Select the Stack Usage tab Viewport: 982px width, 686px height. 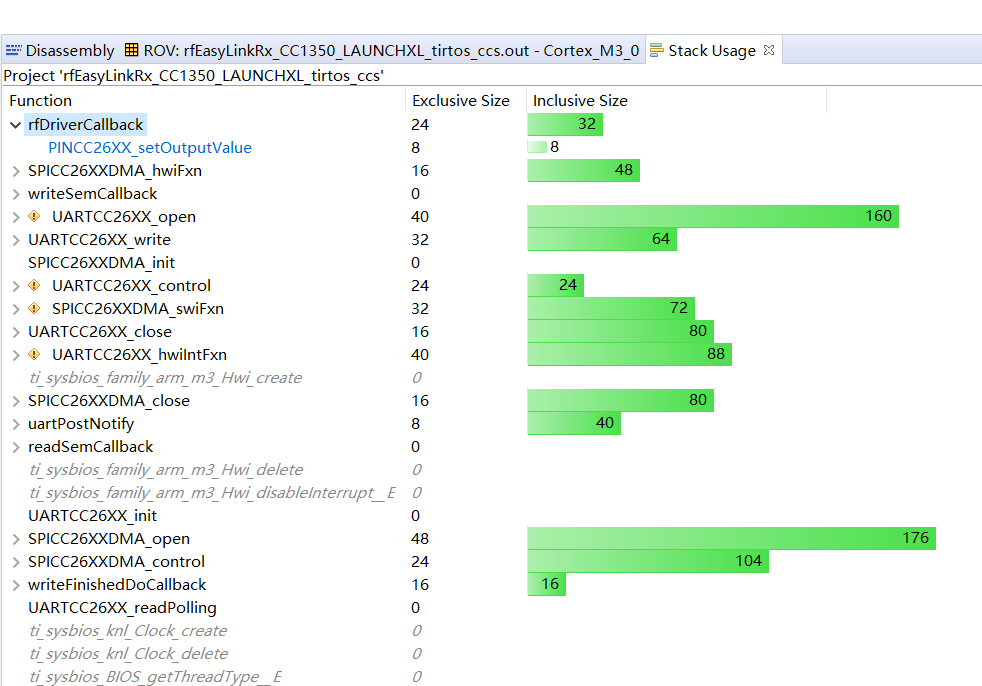[x=711, y=50]
